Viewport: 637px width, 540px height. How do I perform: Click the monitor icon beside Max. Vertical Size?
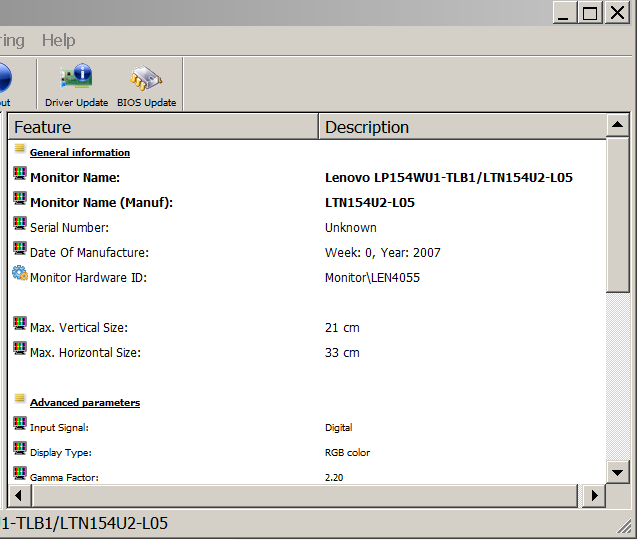(x=20, y=323)
